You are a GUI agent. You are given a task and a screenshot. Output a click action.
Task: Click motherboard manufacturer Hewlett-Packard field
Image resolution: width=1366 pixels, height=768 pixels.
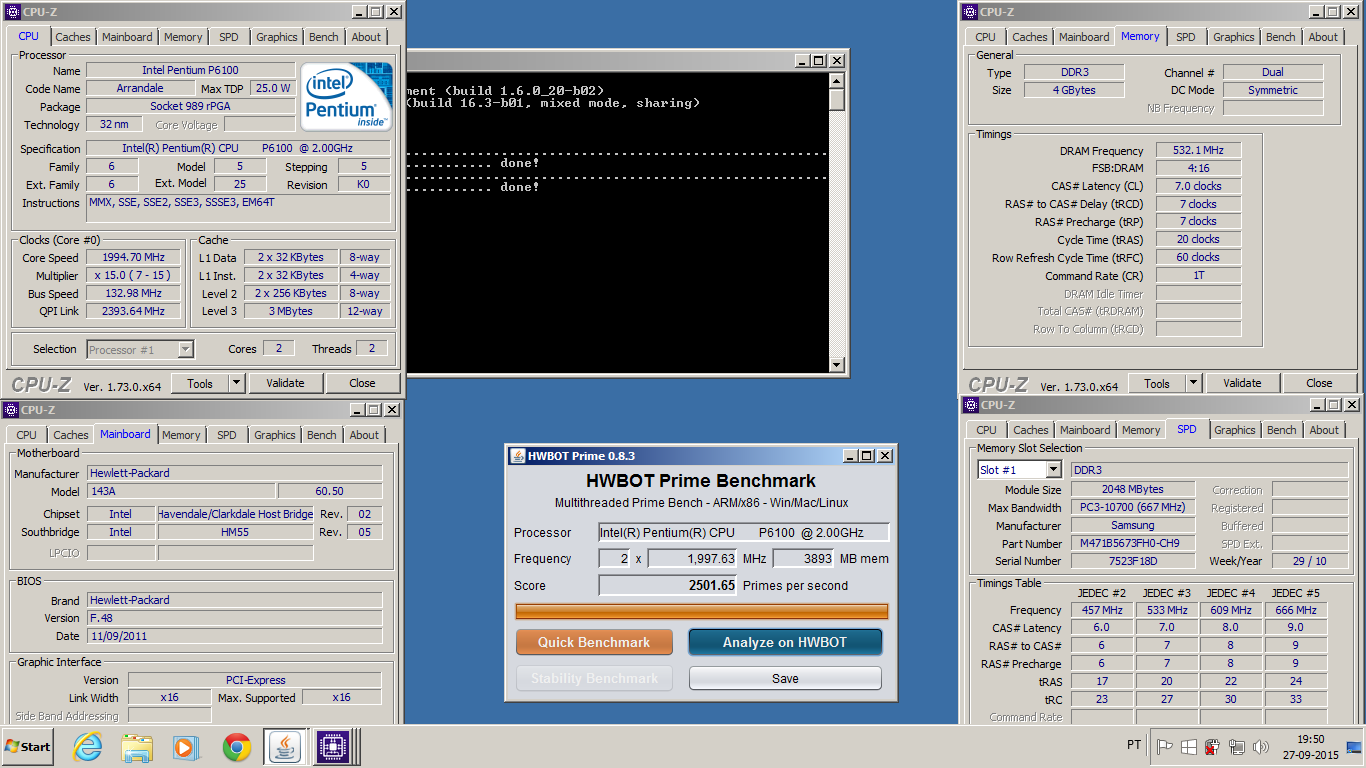pos(234,473)
